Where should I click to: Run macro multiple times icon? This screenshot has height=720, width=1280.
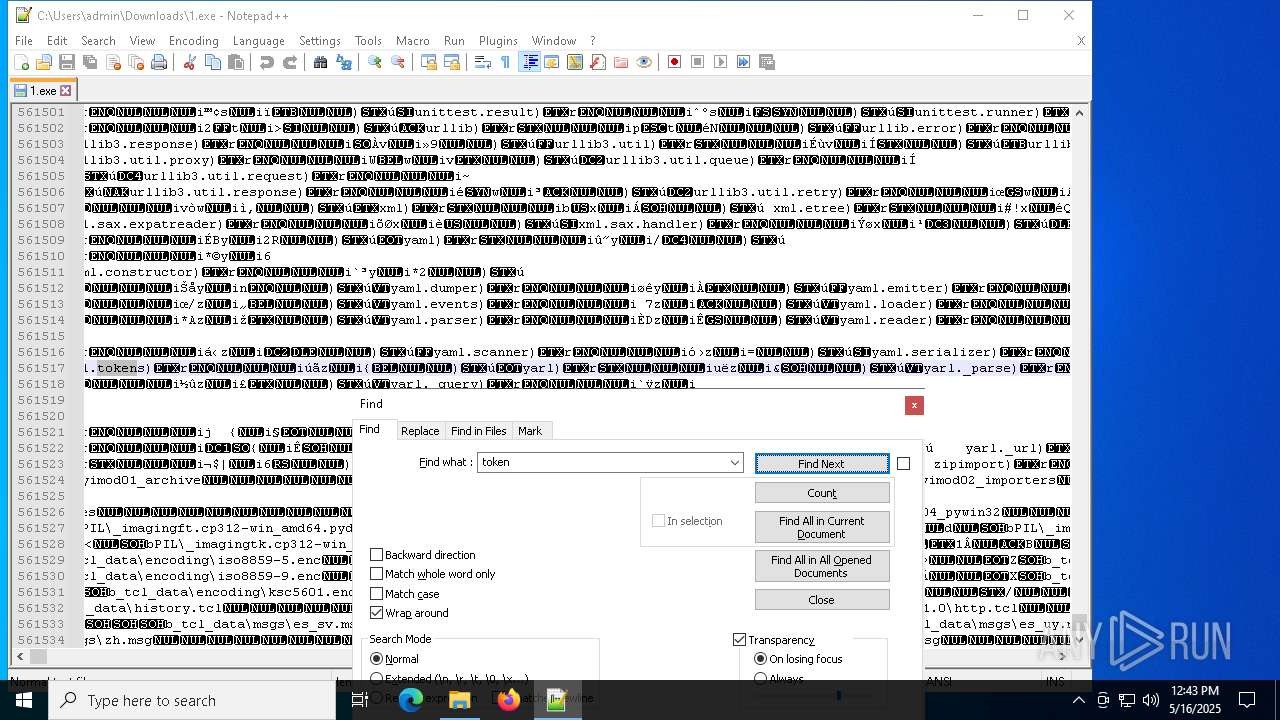[744, 62]
